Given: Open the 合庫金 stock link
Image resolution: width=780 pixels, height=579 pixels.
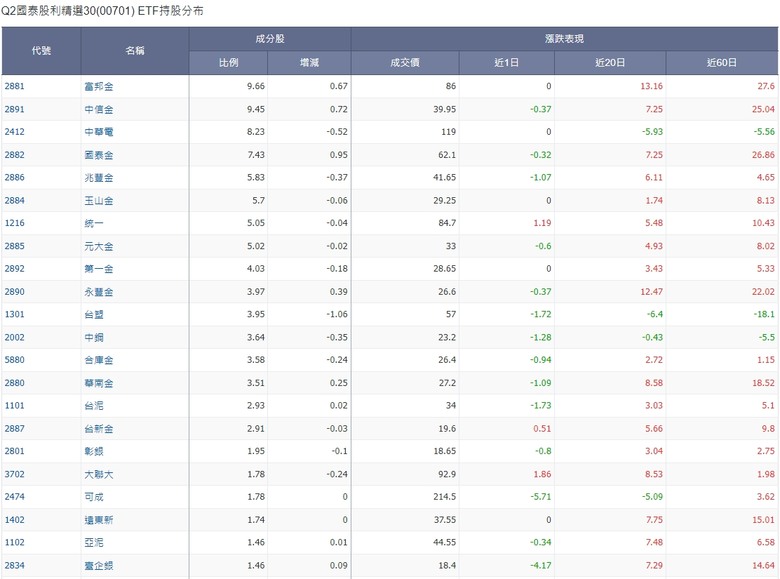Looking at the screenshot, I should coord(98,360).
